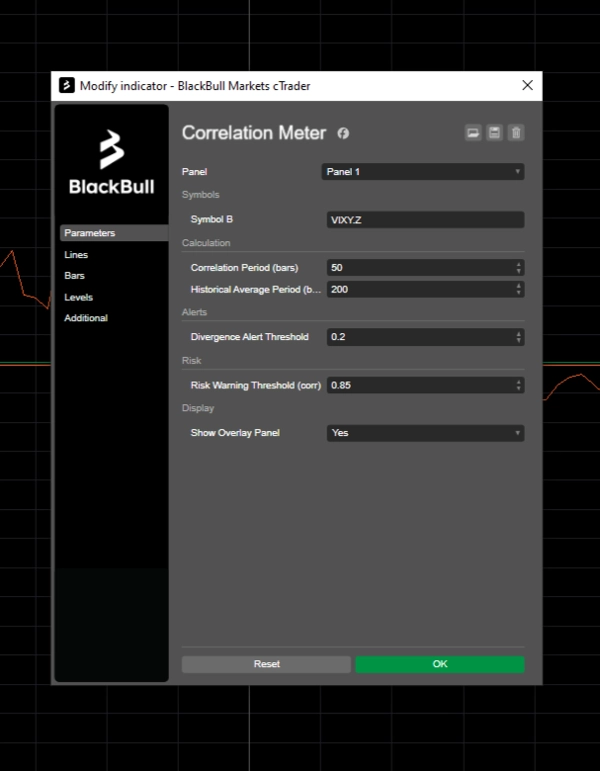Click the Risk Warning Threshold value 0.85
This screenshot has height=771, width=600.
(x=341, y=386)
